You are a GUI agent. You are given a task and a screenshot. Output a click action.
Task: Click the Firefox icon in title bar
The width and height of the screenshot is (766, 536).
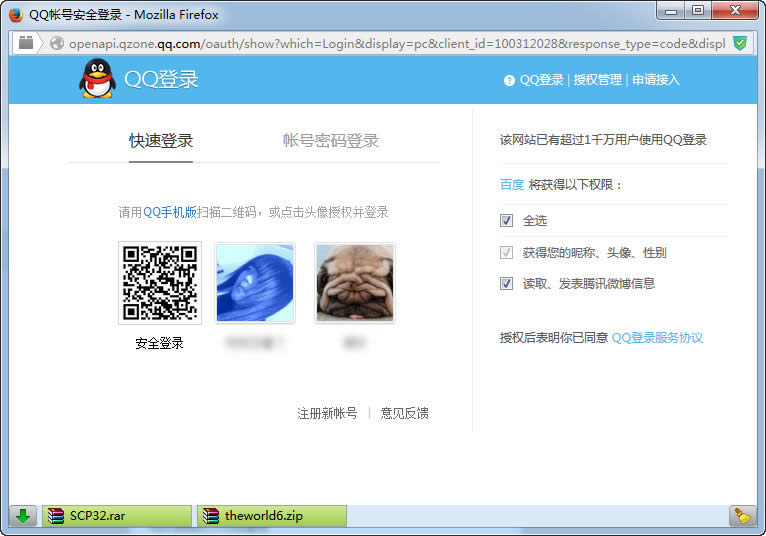click(x=15, y=14)
